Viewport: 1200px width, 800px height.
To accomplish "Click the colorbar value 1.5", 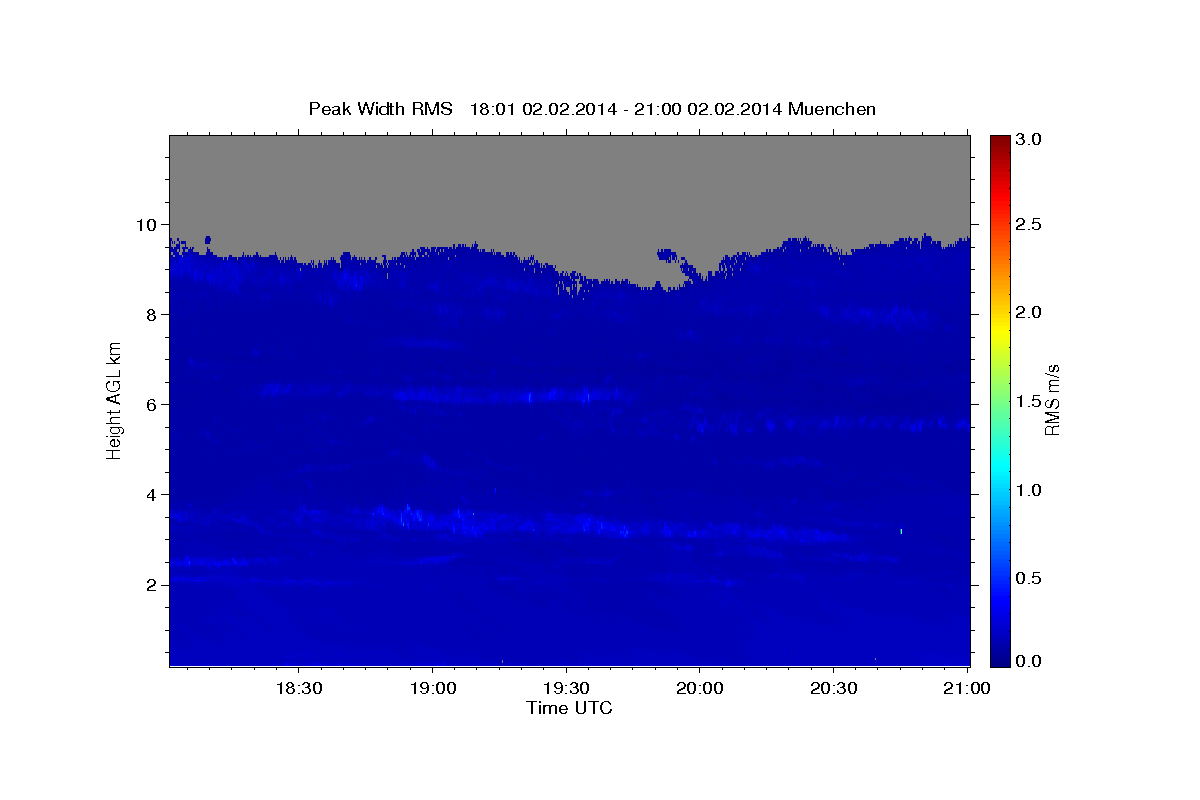I will click(1030, 401).
